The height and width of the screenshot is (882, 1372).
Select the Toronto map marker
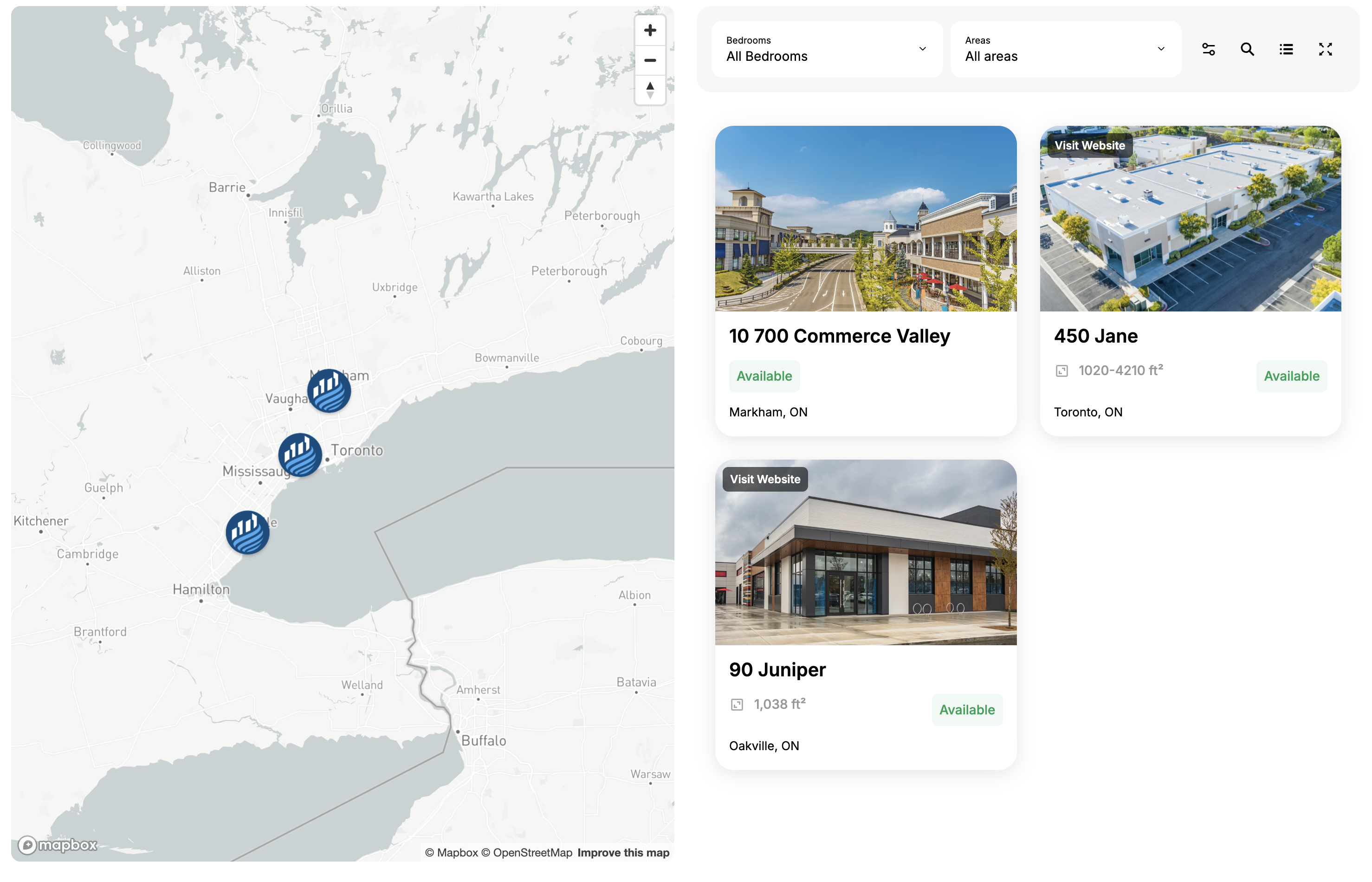pyautogui.click(x=300, y=455)
